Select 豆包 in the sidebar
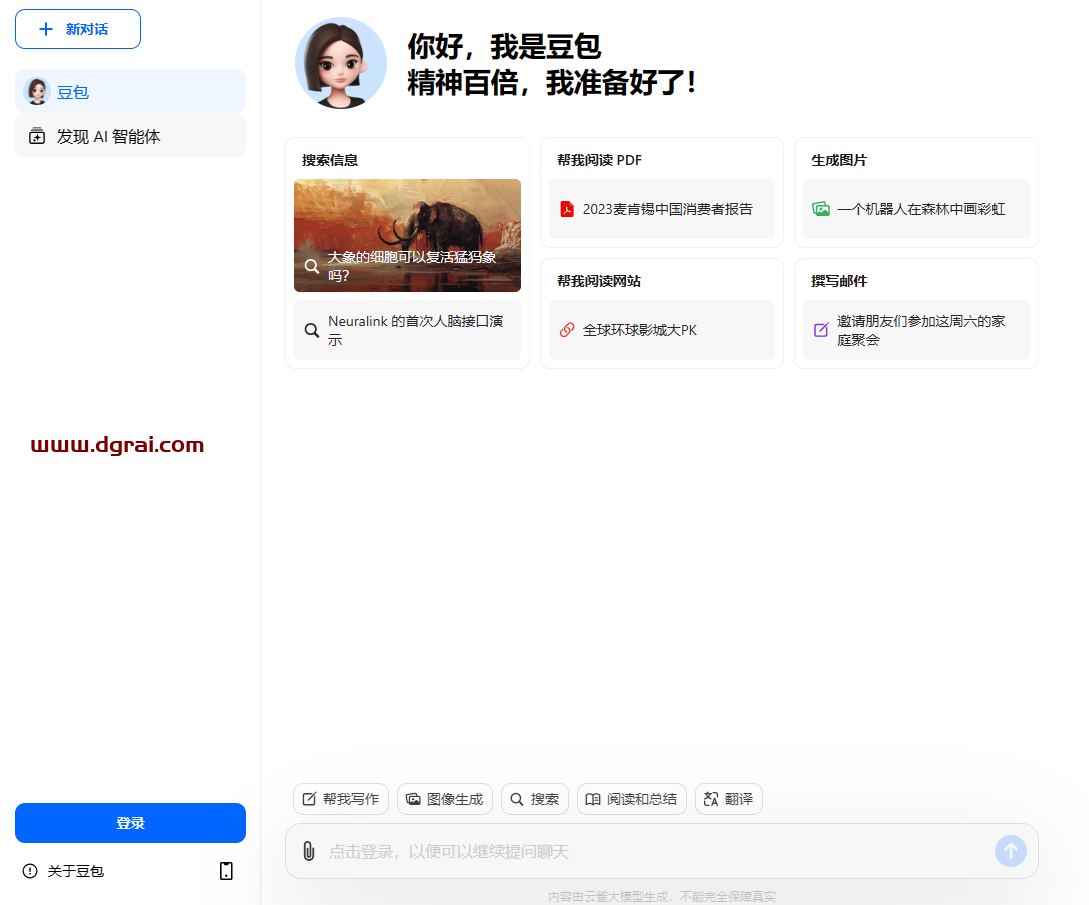The image size is (1089, 905). [x=131, y=92]
